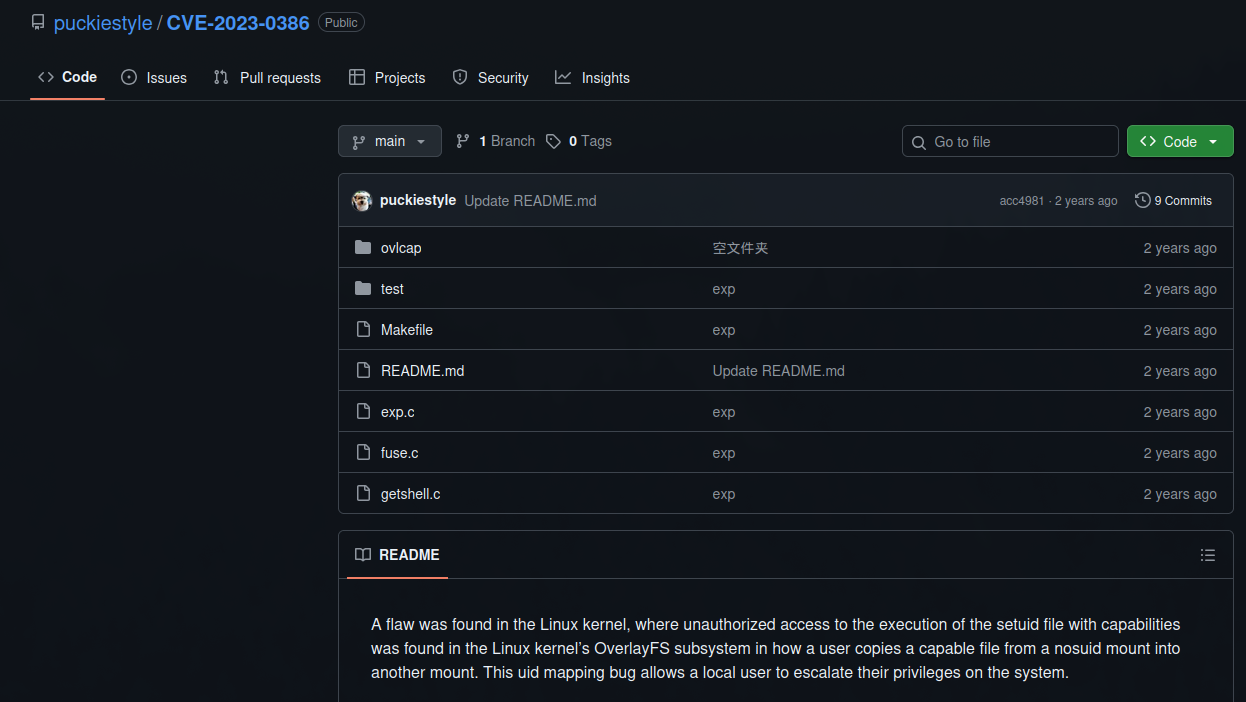Open the green Code dropdown
This screenshot has height=702, width=1246.
pos(1179,142)
